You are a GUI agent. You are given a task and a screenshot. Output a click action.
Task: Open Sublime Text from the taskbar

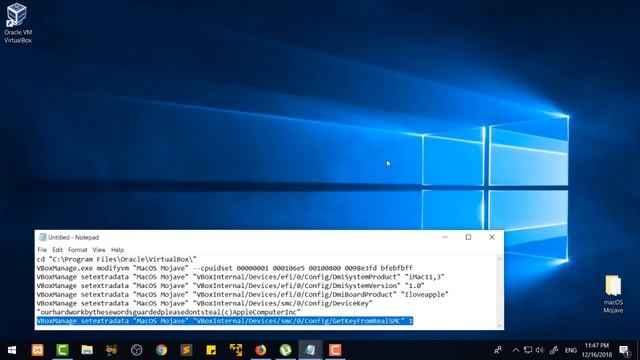[x=186, y=350]
